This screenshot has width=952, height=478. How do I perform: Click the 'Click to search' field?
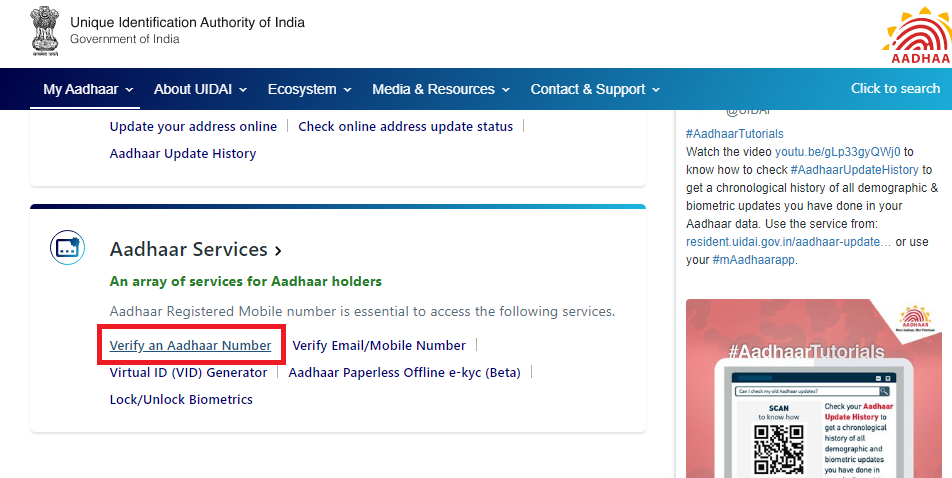point(896,89)
